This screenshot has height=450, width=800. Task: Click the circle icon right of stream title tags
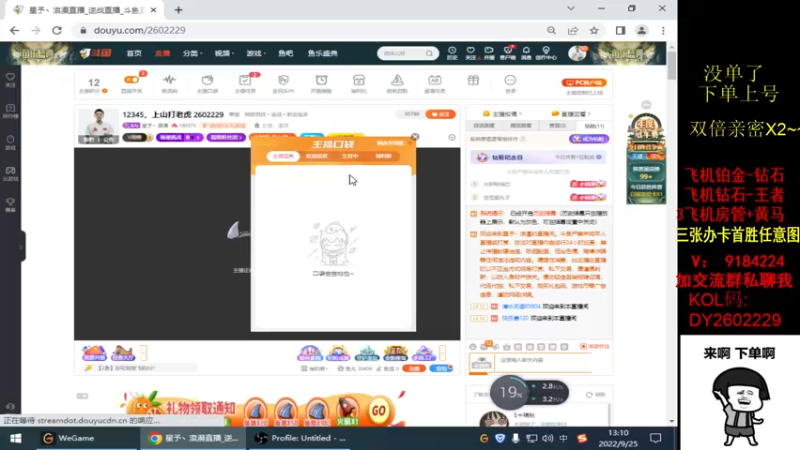pos(452,137)
